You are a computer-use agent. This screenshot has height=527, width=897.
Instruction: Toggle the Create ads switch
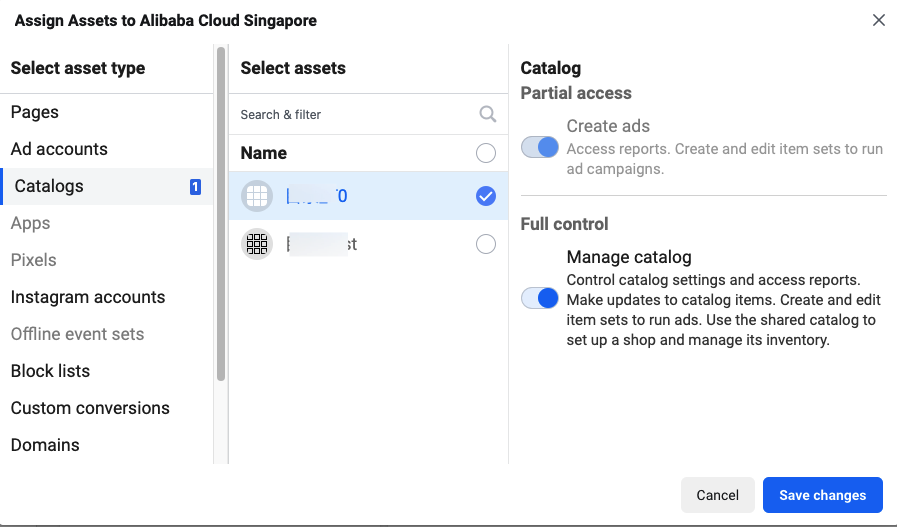coord(540,147)
